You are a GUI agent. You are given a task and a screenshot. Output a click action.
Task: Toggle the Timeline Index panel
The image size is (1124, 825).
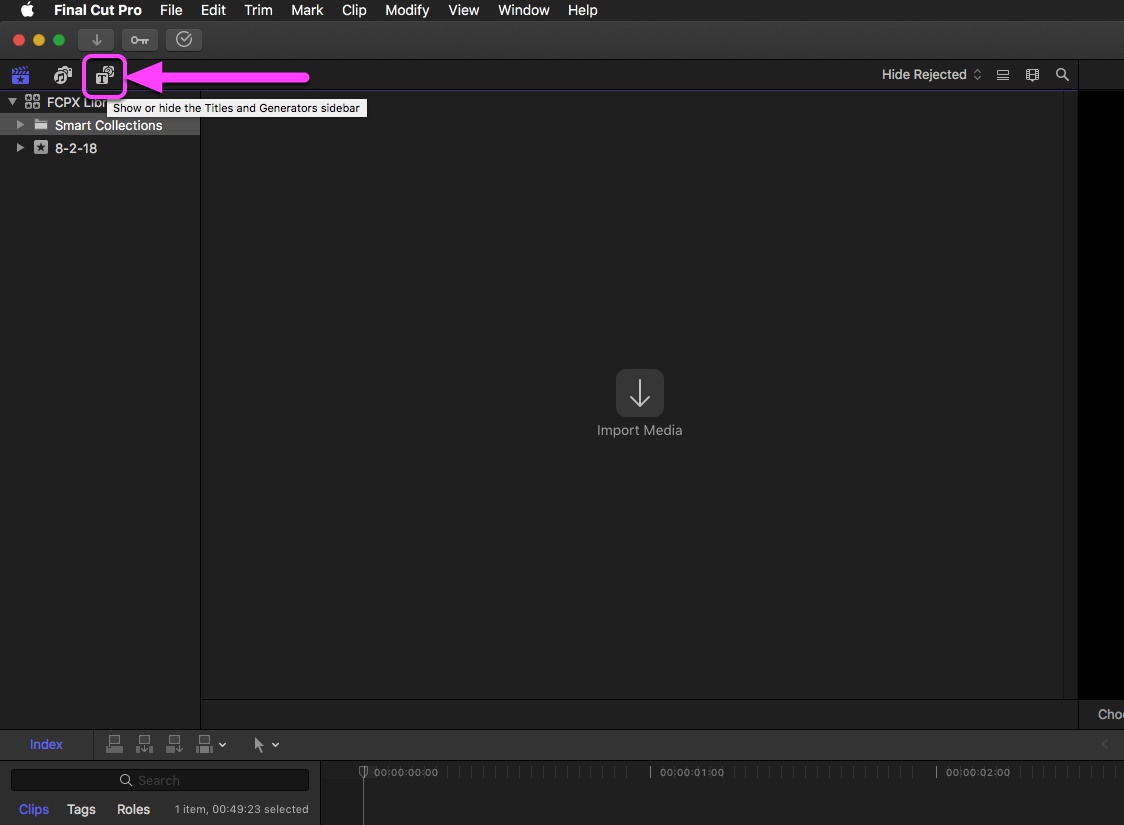(46, 744)
